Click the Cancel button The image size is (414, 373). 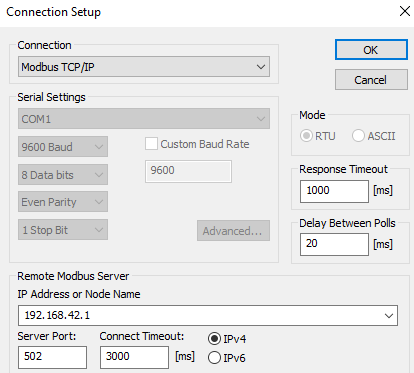[x=371, y=80]
